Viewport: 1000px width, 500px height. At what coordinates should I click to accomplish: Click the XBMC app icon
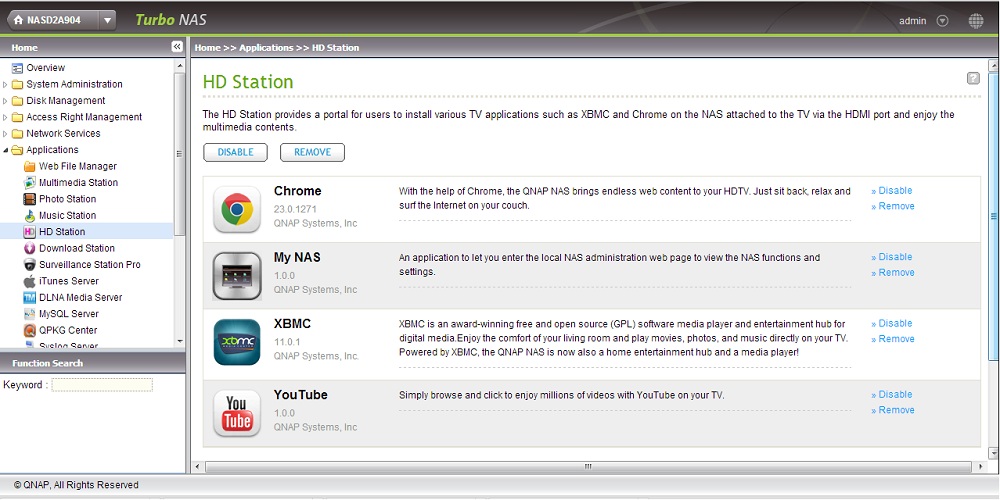[x=237, y=342]
